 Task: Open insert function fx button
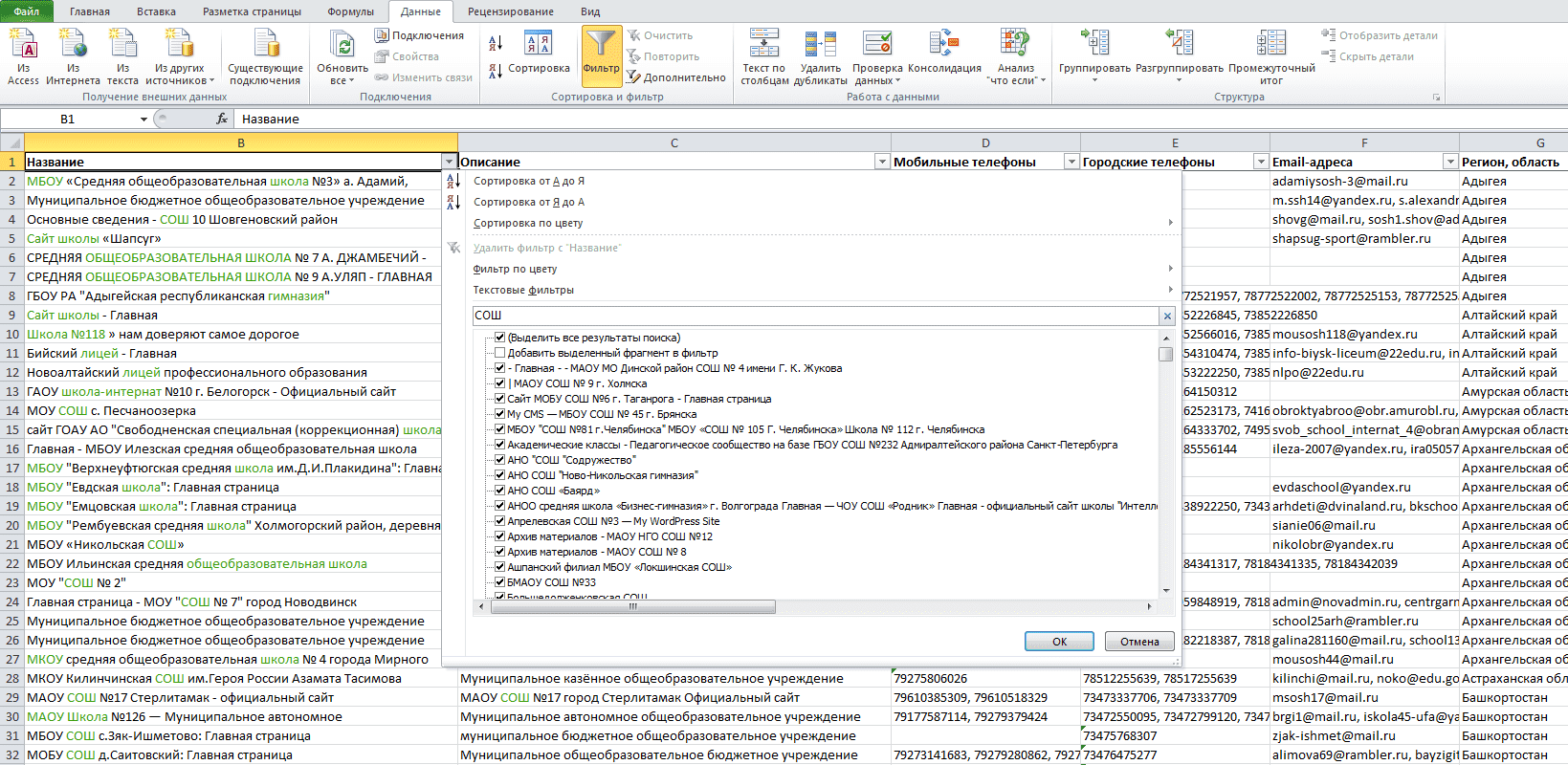pos(222,119)
